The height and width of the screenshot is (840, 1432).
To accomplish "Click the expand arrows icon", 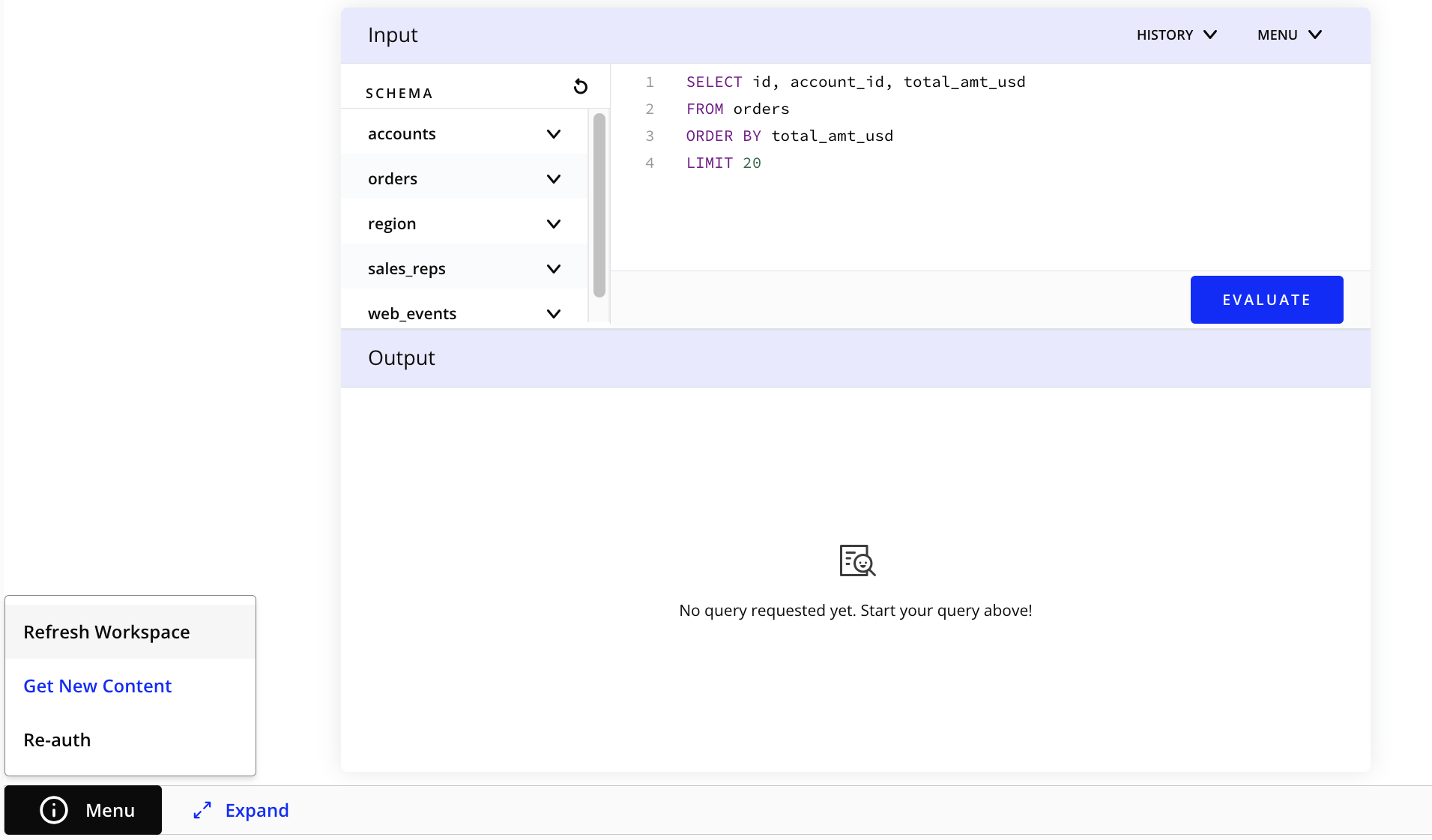I will (x=202, y=810).
